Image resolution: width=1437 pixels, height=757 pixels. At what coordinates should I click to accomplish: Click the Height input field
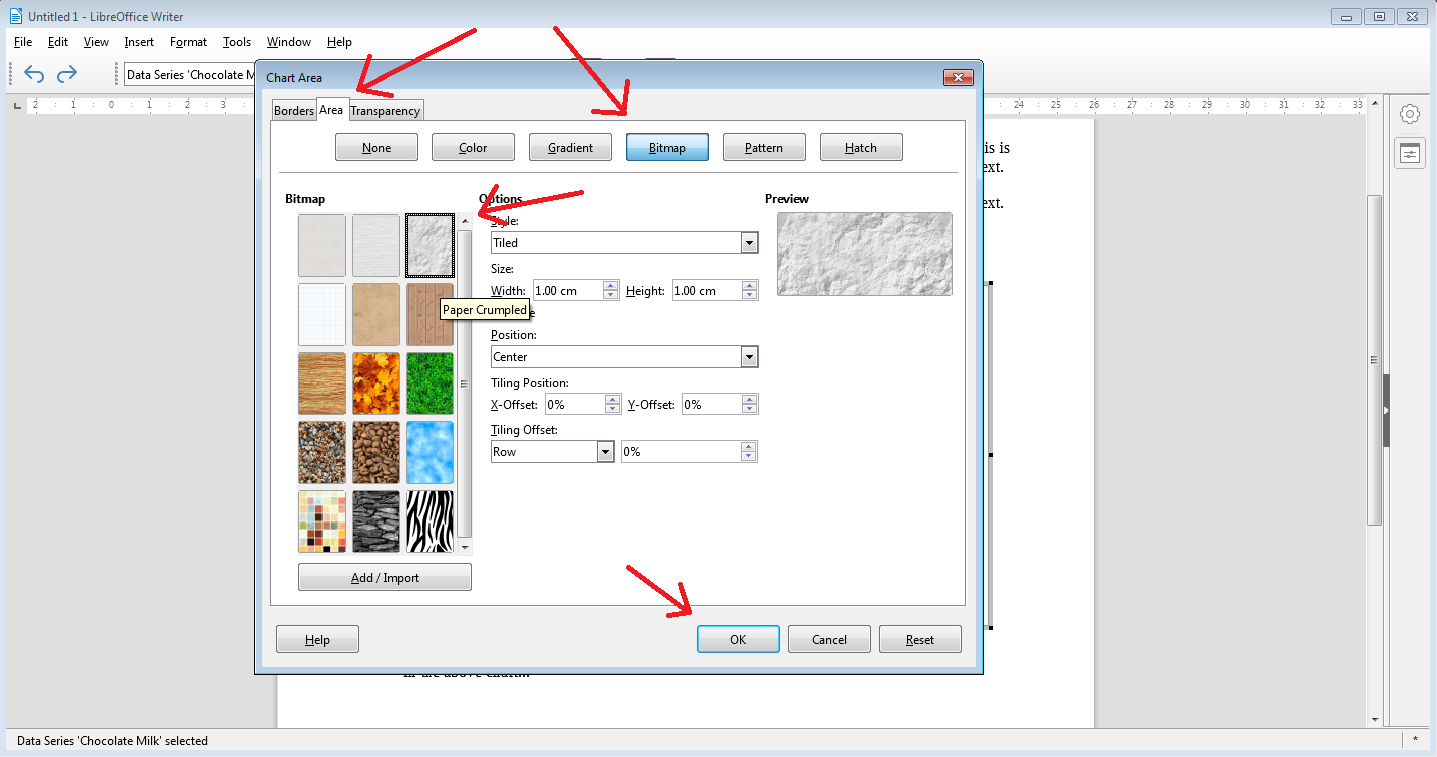point(706,290)
